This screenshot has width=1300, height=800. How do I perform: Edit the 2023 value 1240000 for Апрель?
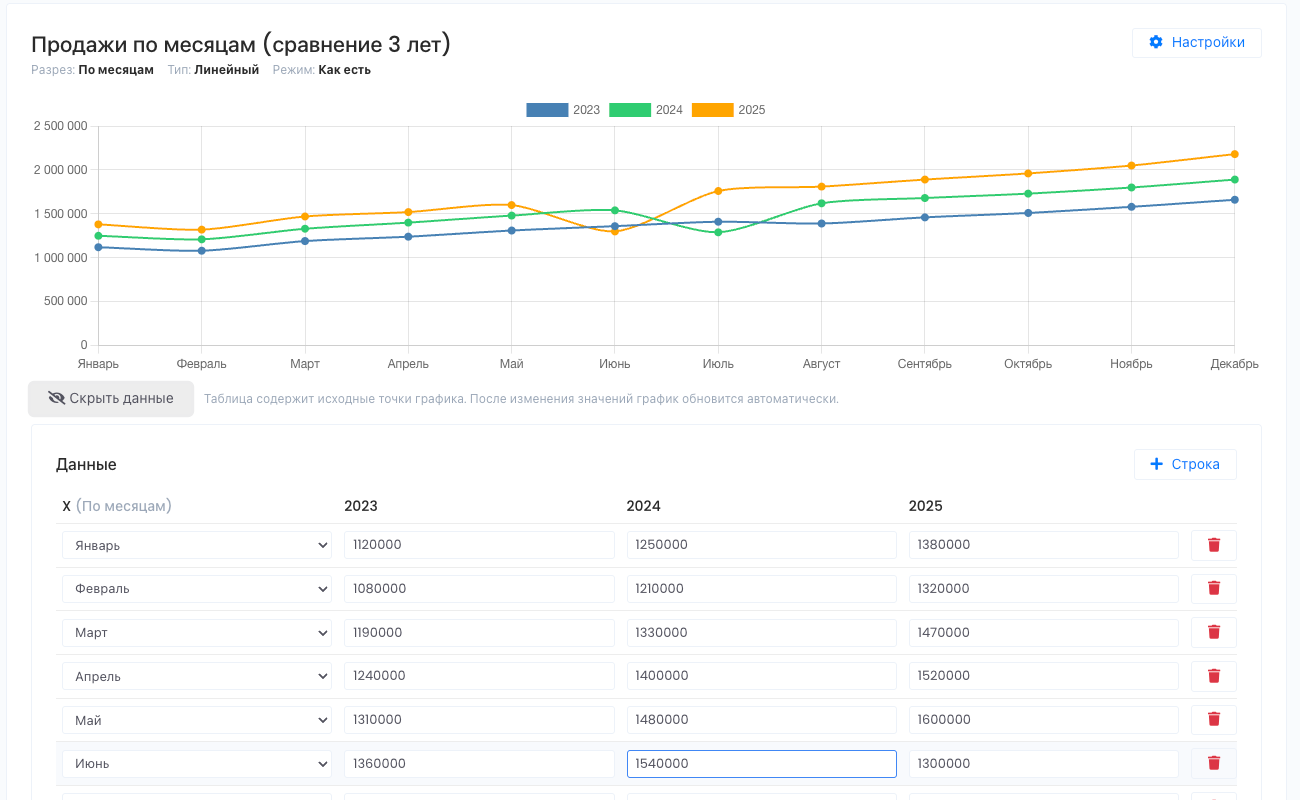coord(479,676)
